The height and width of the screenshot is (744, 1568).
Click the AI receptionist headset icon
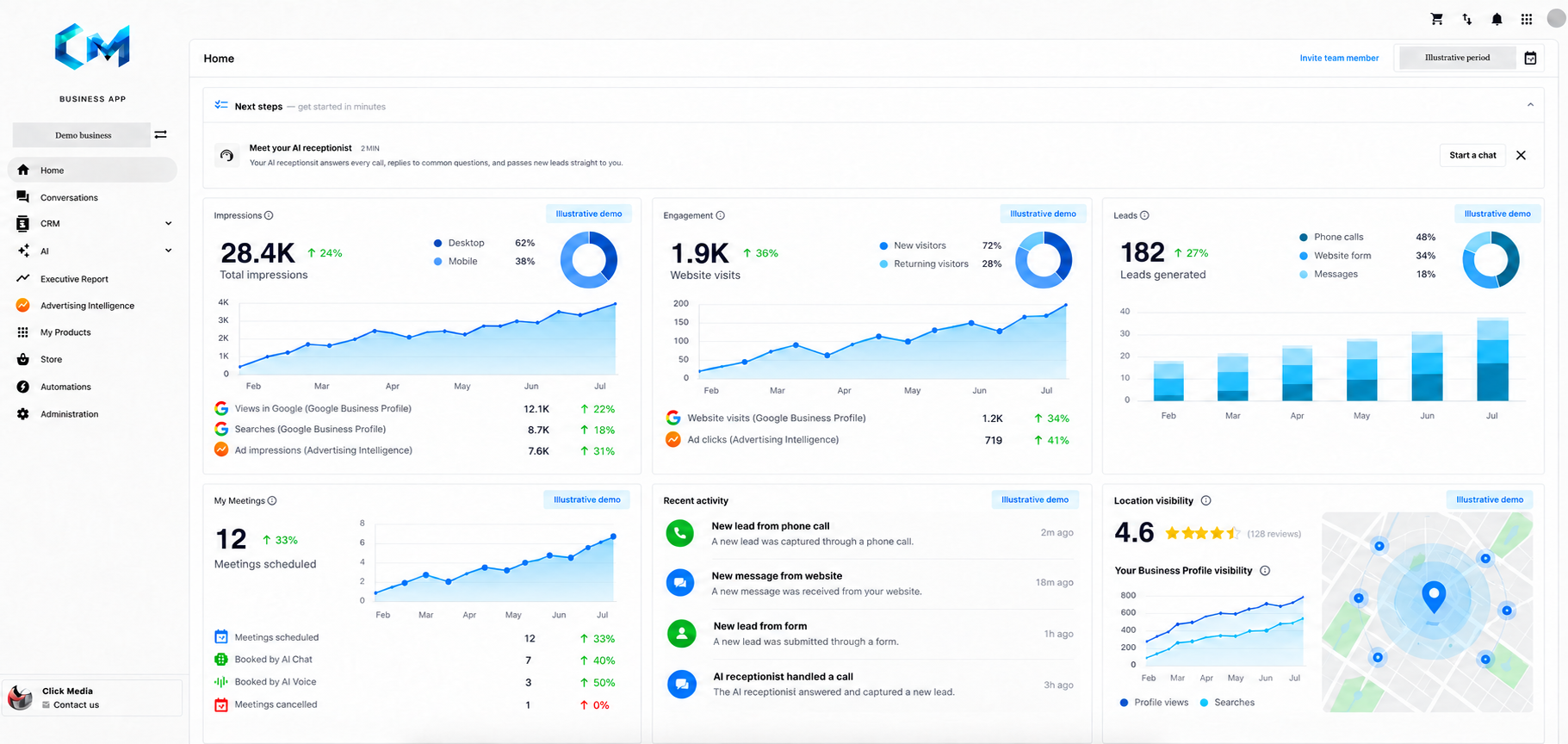(x=226, y=155)
